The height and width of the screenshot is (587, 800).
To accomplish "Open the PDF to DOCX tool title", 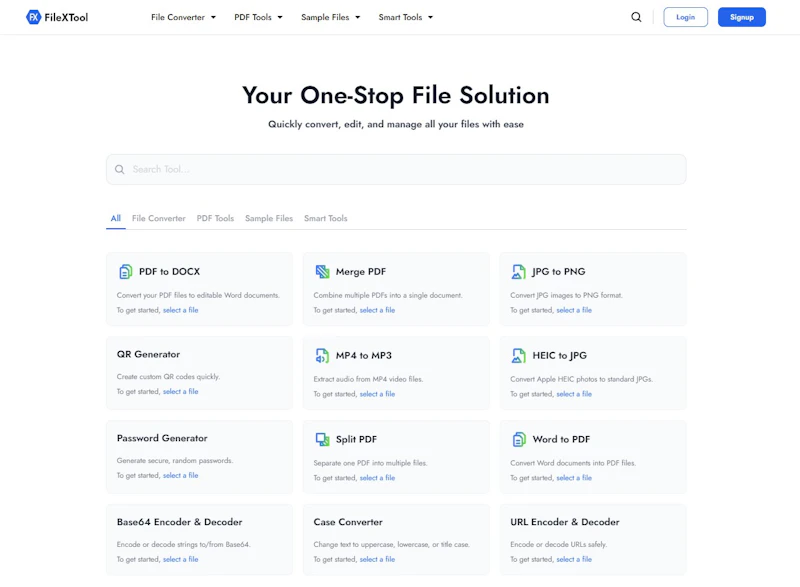I will pyautogui.click(x=169, y=272).
